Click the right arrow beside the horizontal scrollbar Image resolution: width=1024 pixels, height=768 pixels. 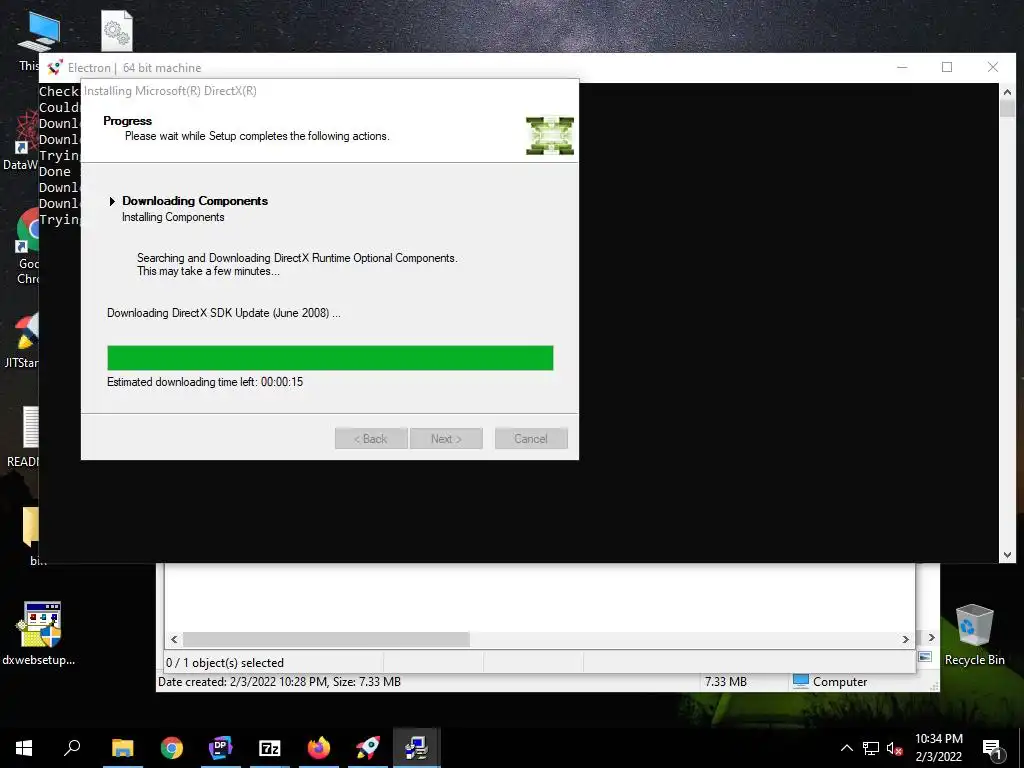coord(931,637)
